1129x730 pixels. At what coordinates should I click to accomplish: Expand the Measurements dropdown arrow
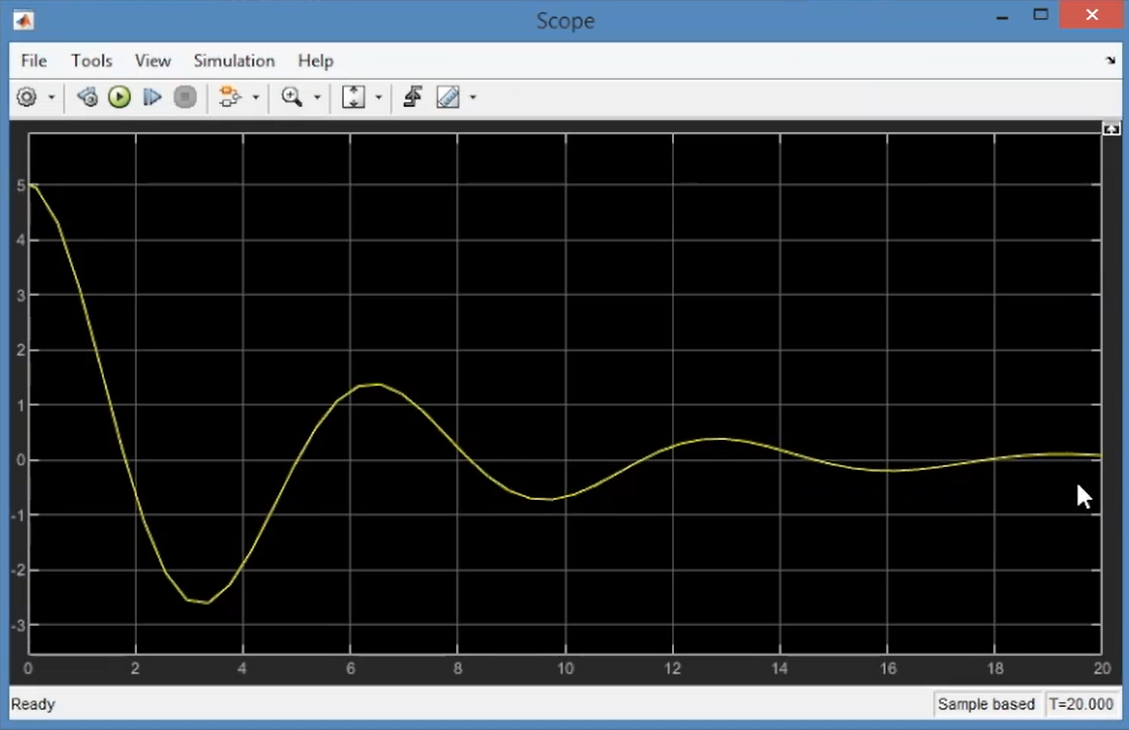point(473,96)
